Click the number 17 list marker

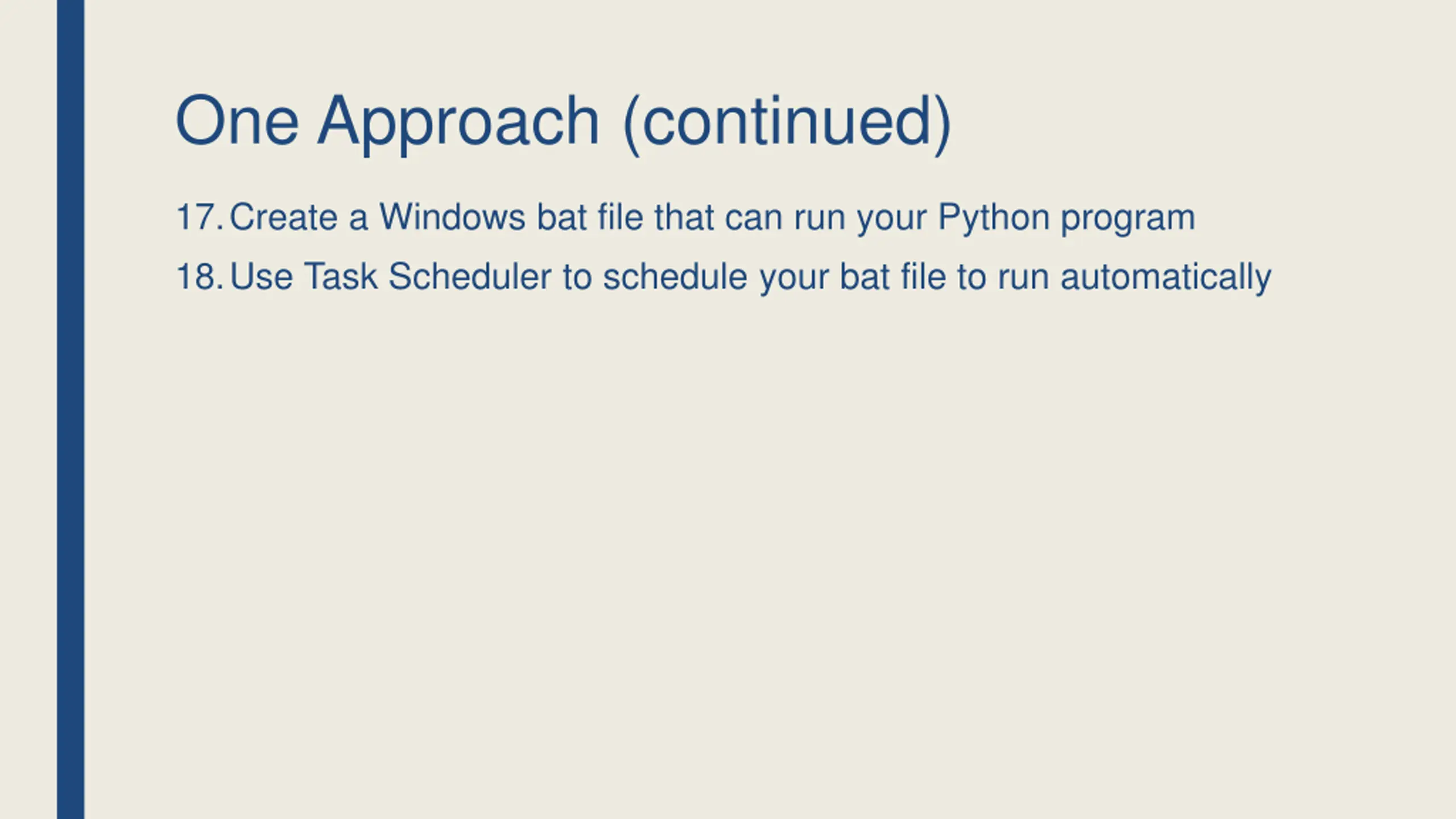pos(199,217)
